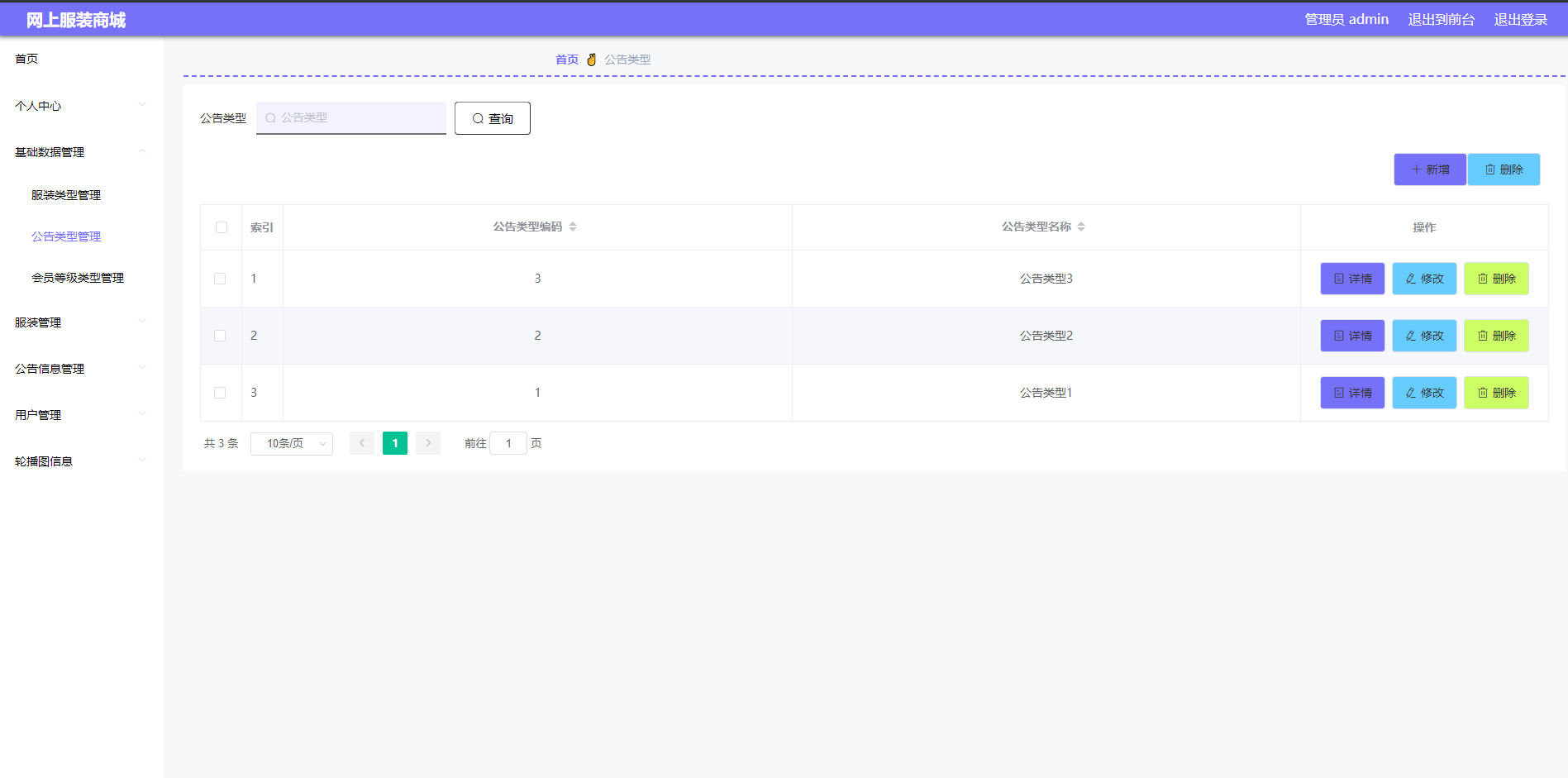Click the search magnifier icon in 查询 button

[478, 118]
